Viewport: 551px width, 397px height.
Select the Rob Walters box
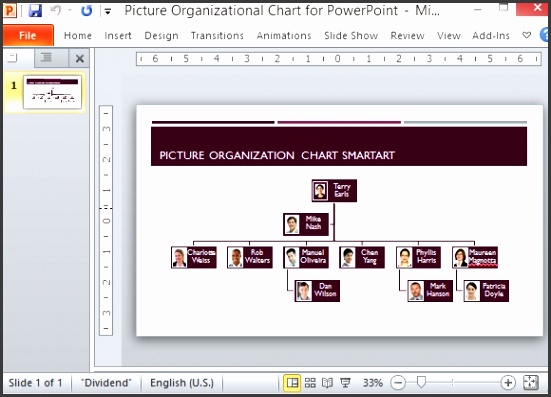click(x=250, y=257)
